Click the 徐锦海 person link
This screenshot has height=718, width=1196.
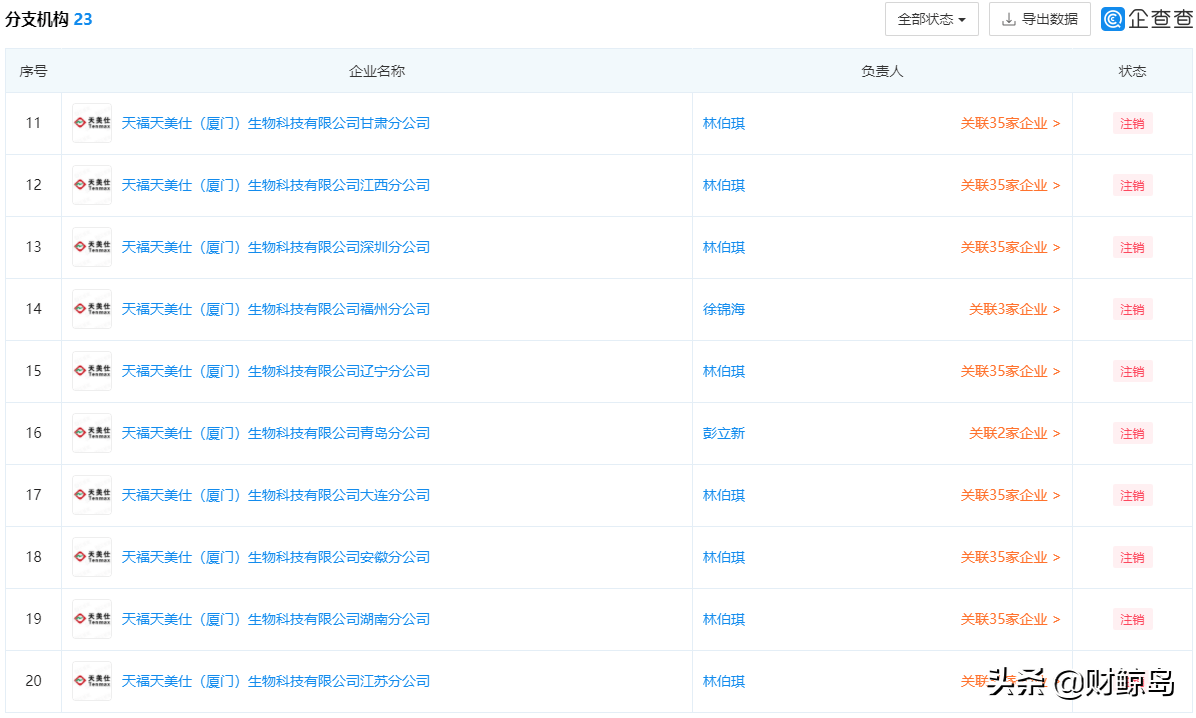pyautogui.click(x=723, y=309)
